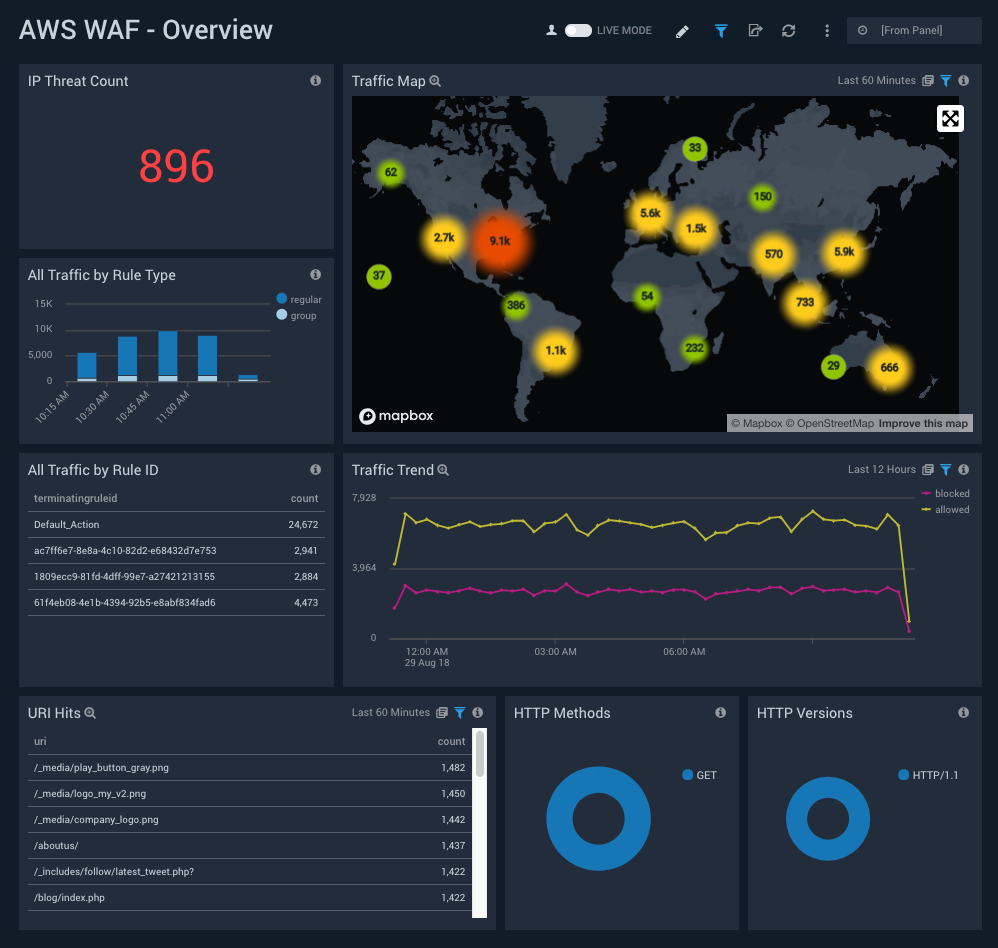Open the three-dot more options menu
The image size is (998, 948).
pos(827,31)
